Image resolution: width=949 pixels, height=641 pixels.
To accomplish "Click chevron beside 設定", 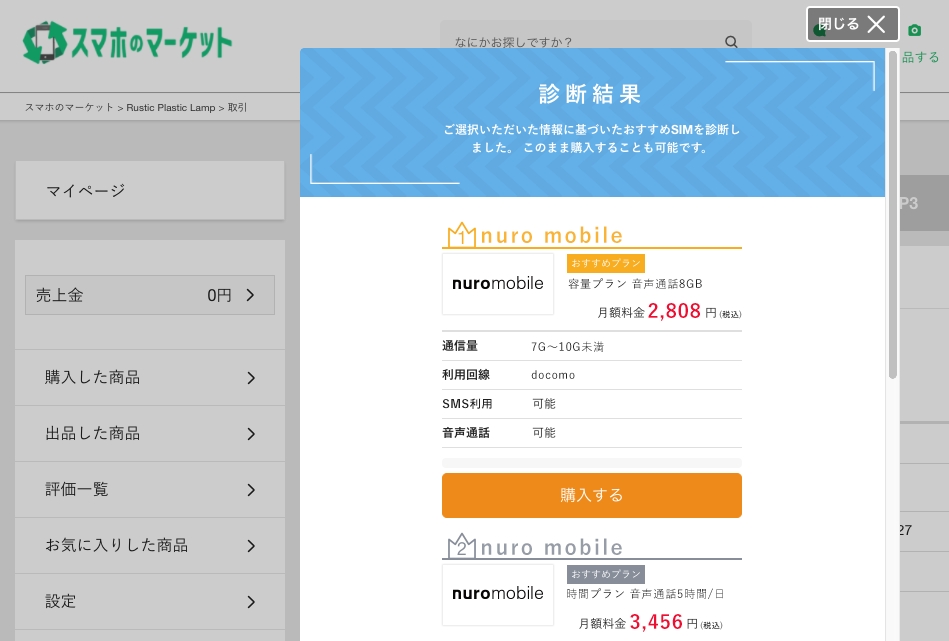I will 251,602.
